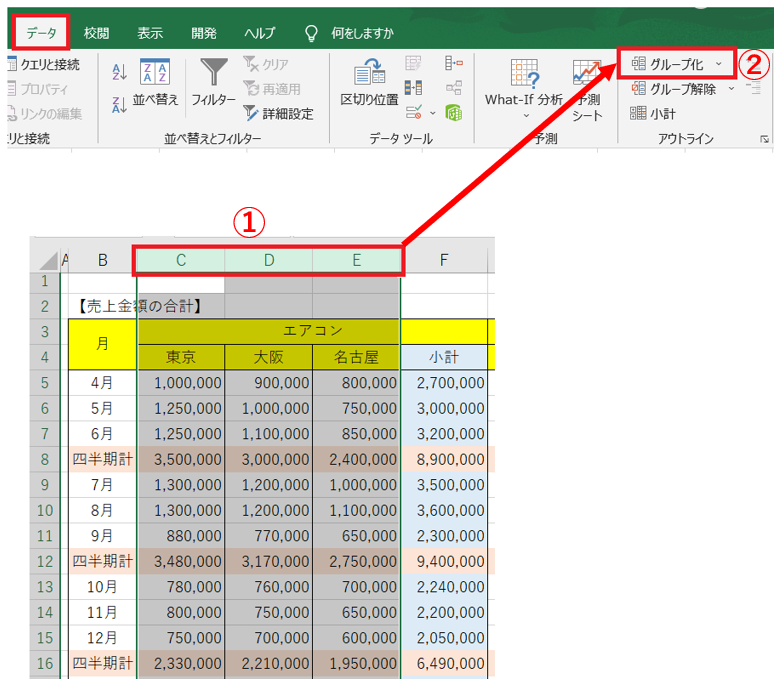Select column D header
Image resolution: width=778 pixels, height=683 pixels.
click(x=268, y=260)
